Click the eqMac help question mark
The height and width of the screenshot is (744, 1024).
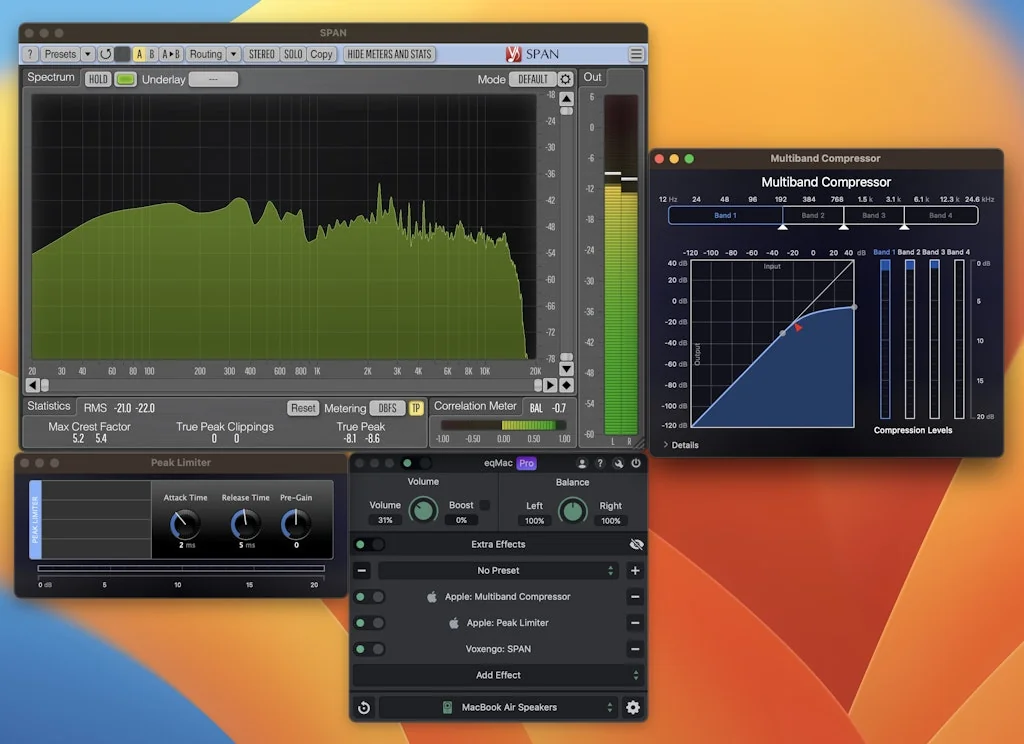click(x=600, y=464)
